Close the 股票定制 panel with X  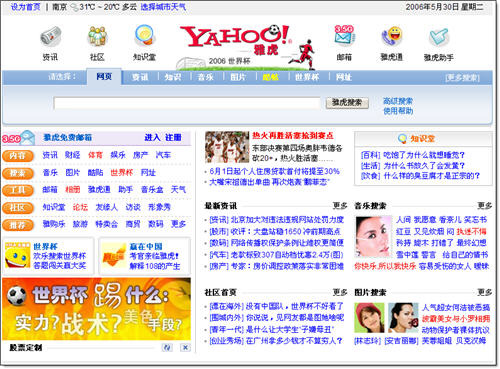[185, 348]
